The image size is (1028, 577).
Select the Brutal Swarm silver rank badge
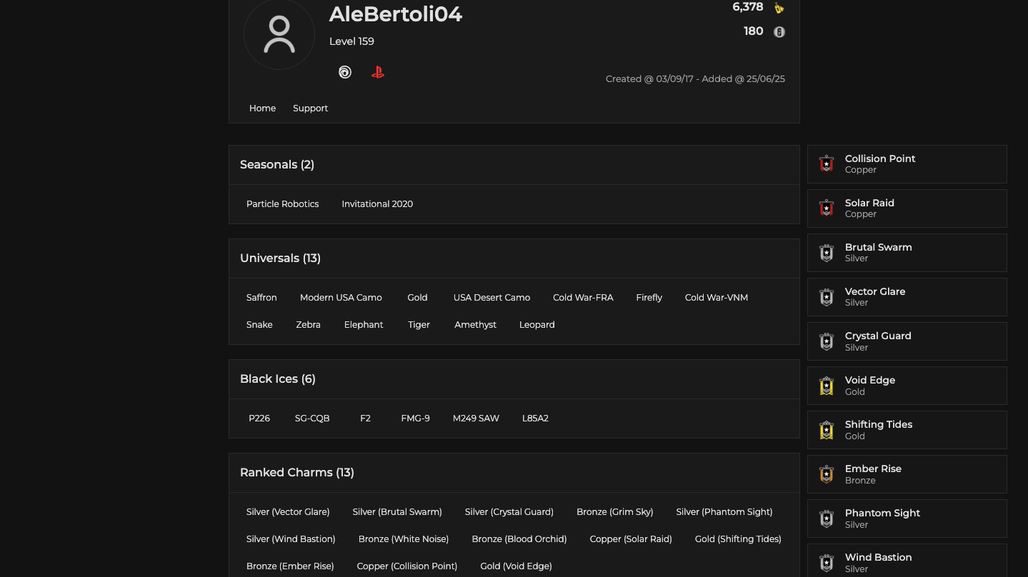click(x=826, y=252)
